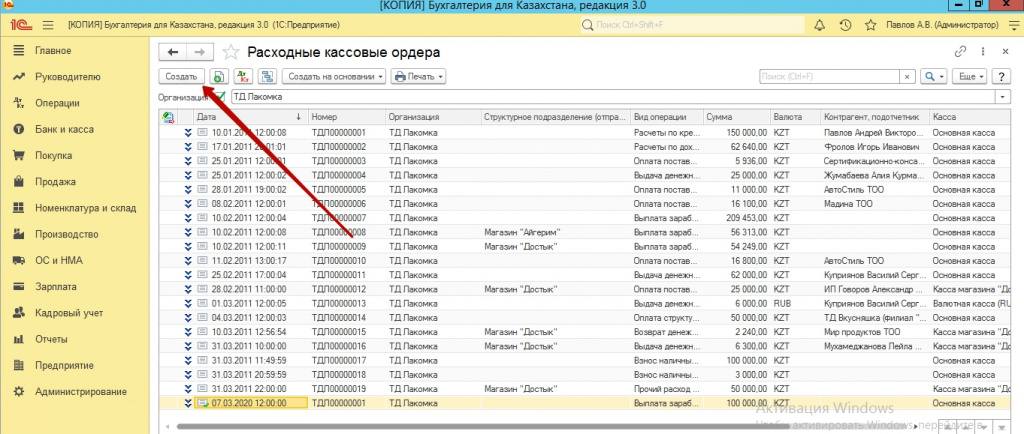This screenshot has width=1024, height=434.
Task: Open the notifications bell icon
Action: point(819,25)
